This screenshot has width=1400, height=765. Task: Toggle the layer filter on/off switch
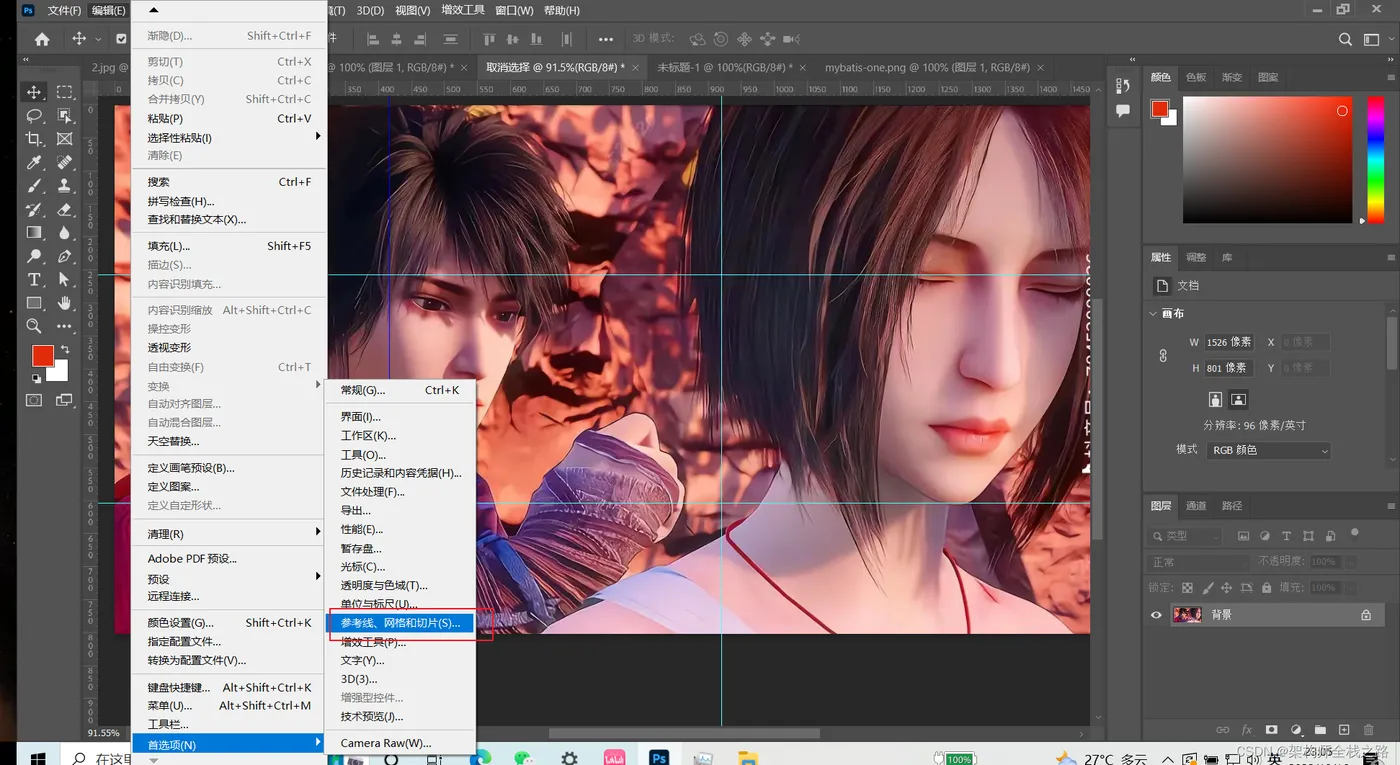pos(1355,534)
